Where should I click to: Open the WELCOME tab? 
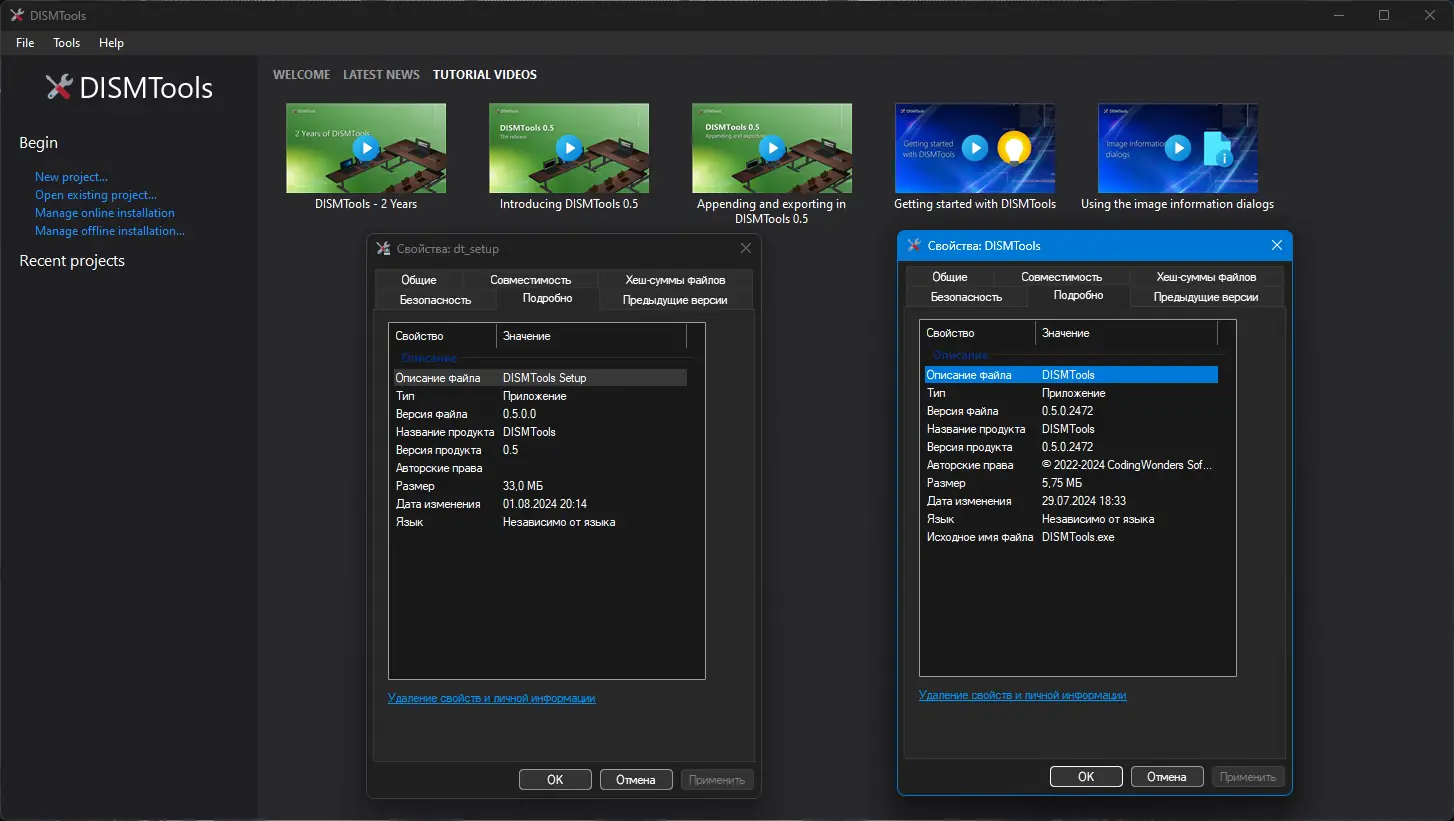(301, 74)
